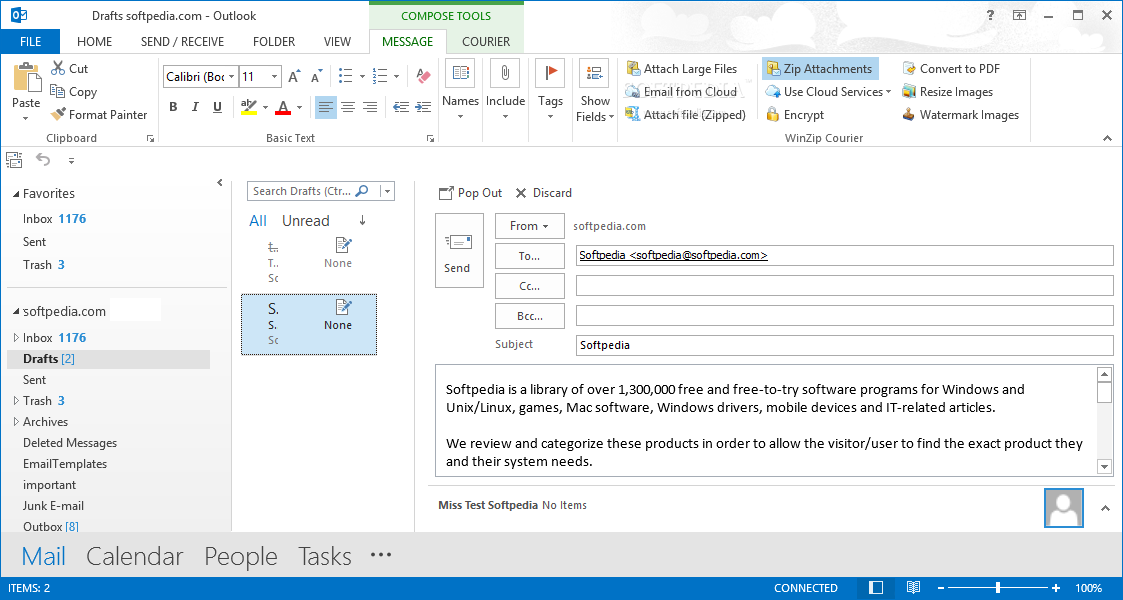
Task: Collapse the ribbon
Action: [x=1107, y=138]
